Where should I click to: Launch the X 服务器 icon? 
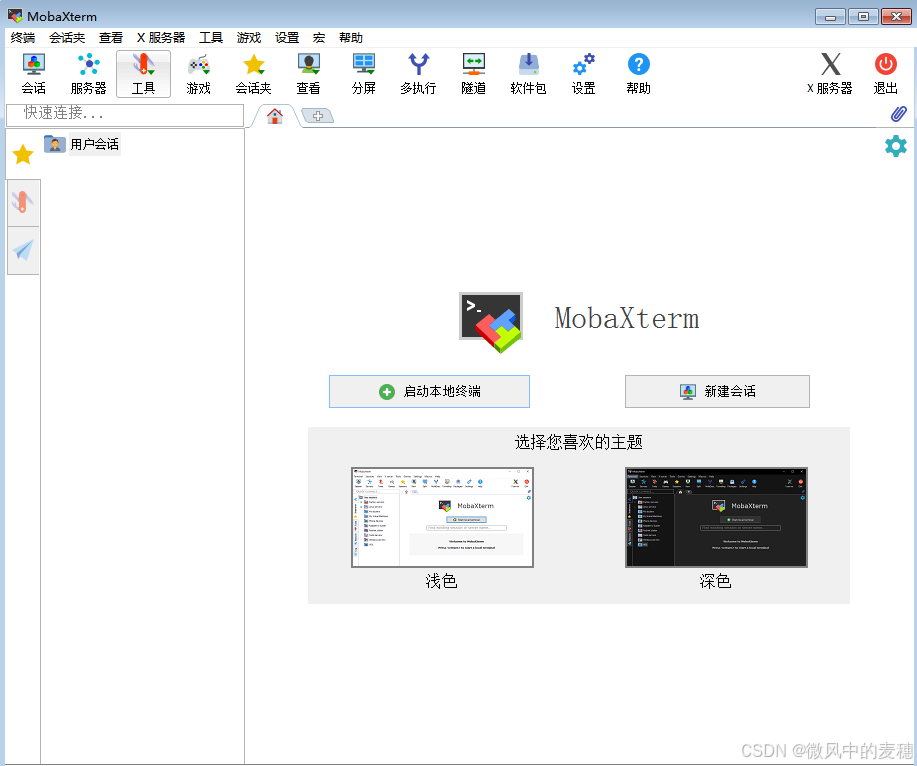[x=830, y=72]
